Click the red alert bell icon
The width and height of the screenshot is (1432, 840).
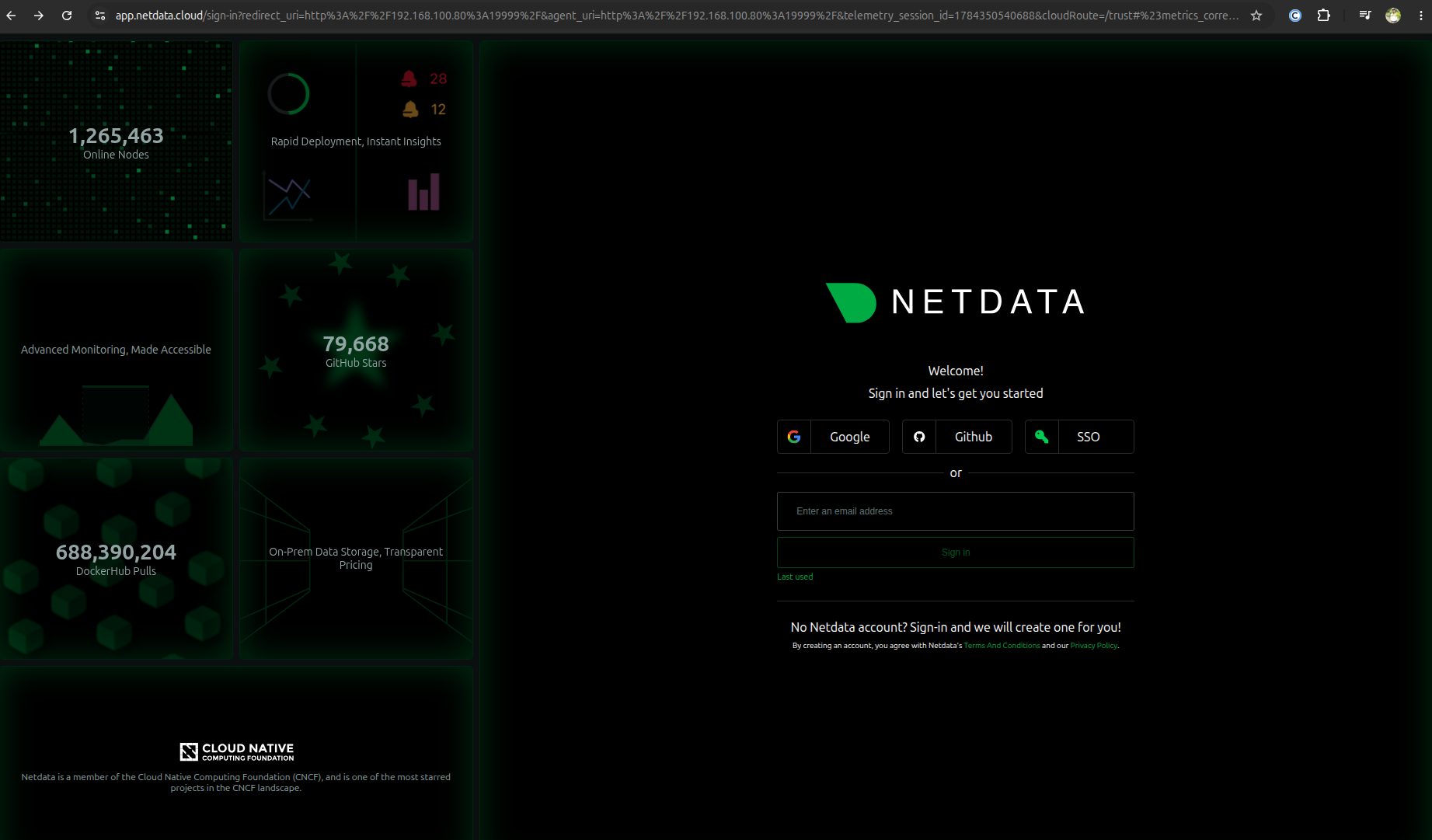409,78
